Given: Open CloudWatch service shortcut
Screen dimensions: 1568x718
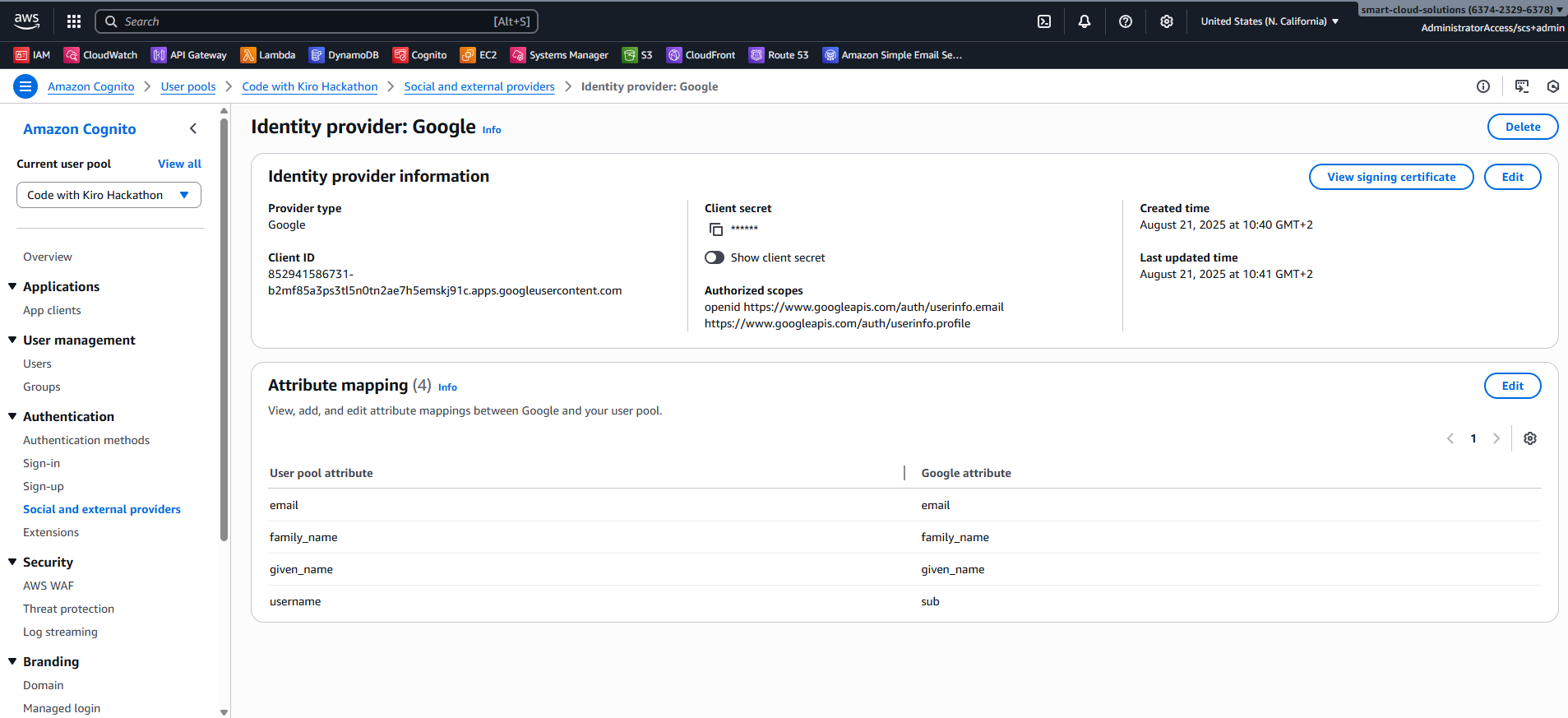Looking at the screenshot, I should [101, 55].
